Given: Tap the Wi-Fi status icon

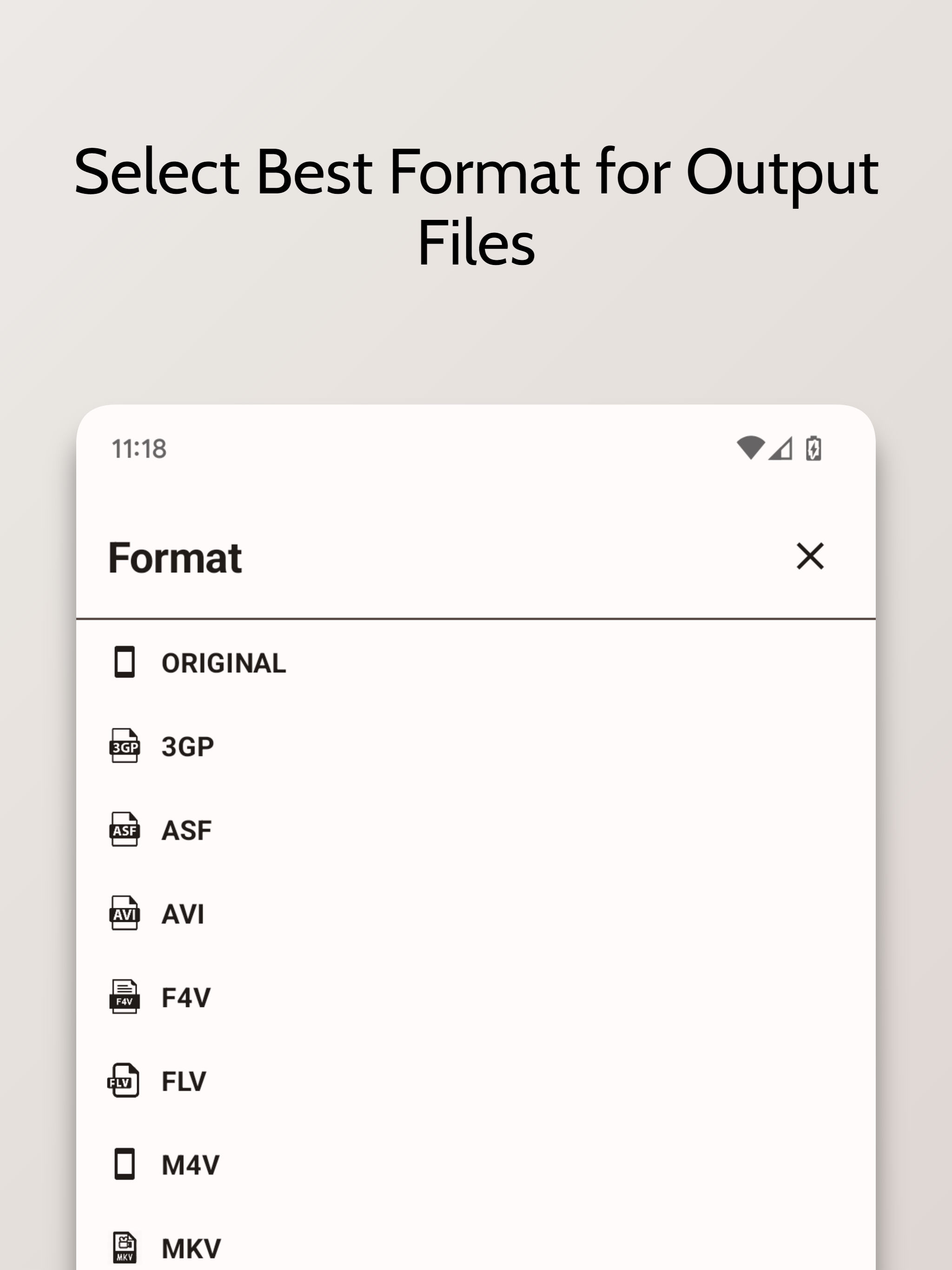Looking at the screenshot, I should pos(750,449).
